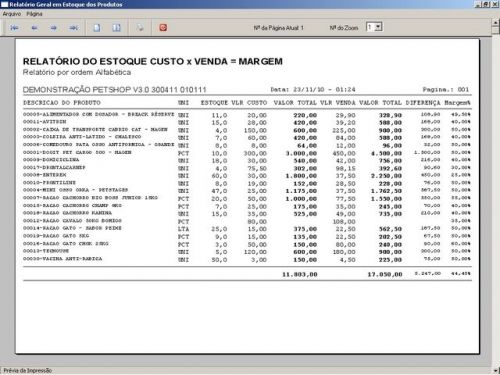Click the 'DIFERENÇA' column header
Image resolution: width=500 pixels, height=375 pixels.
click(x=423, y=103)
